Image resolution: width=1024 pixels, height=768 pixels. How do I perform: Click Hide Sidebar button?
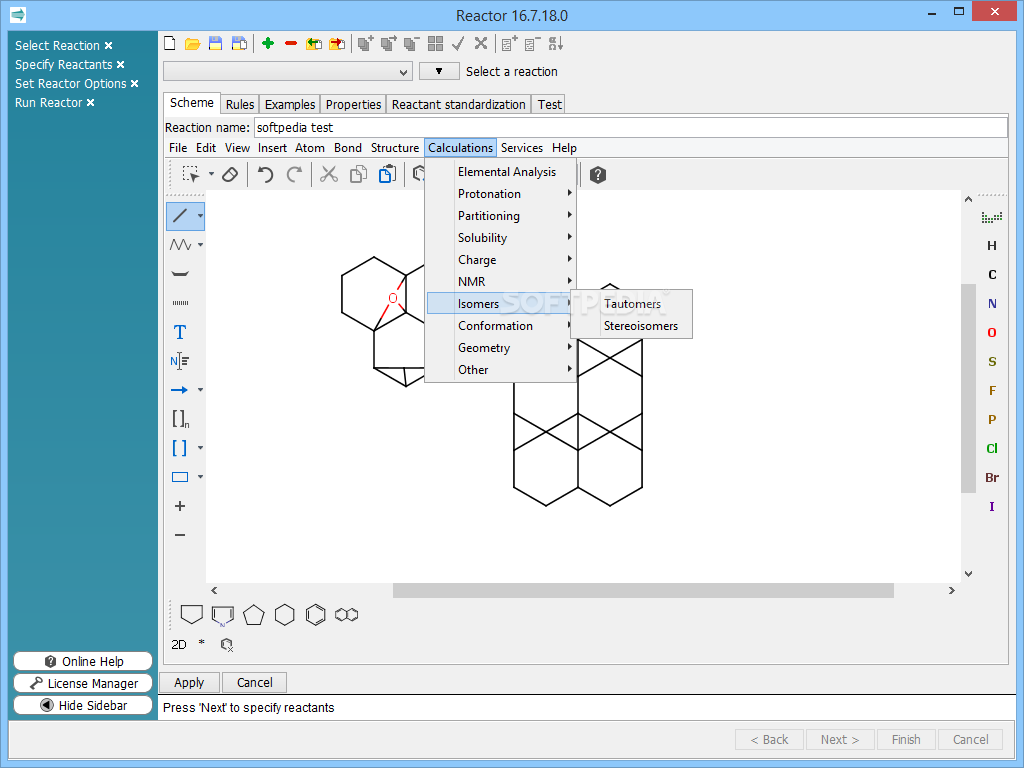click(83, 705)
